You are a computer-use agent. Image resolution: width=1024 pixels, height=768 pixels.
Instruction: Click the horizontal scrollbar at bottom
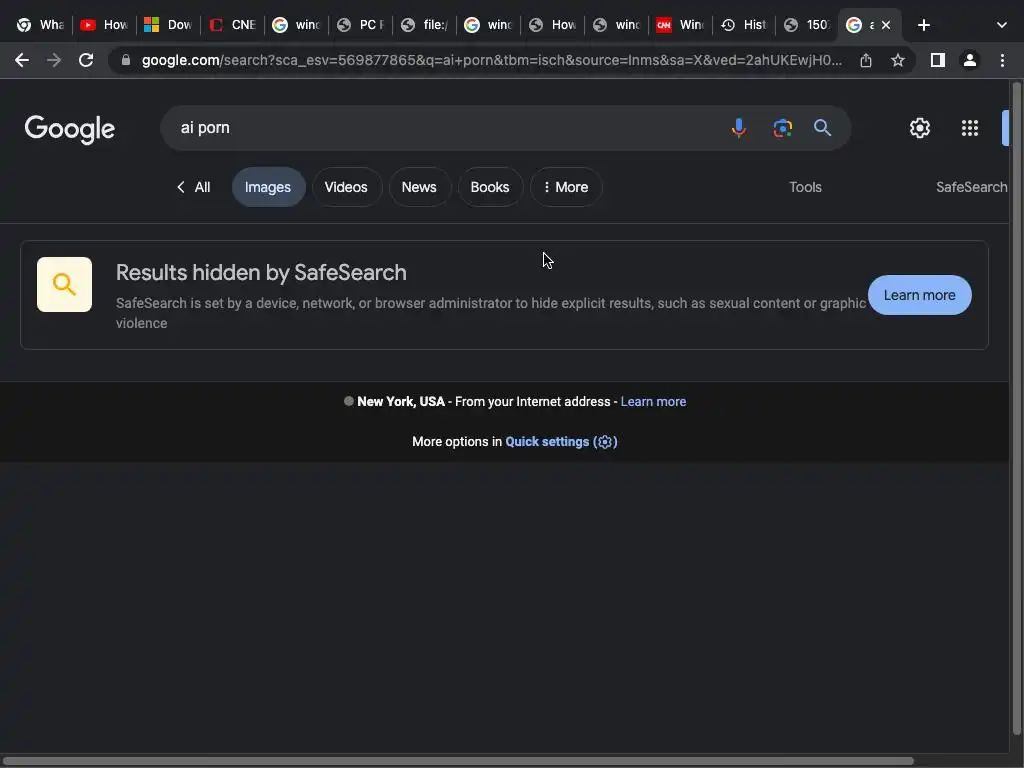point(457,761)
